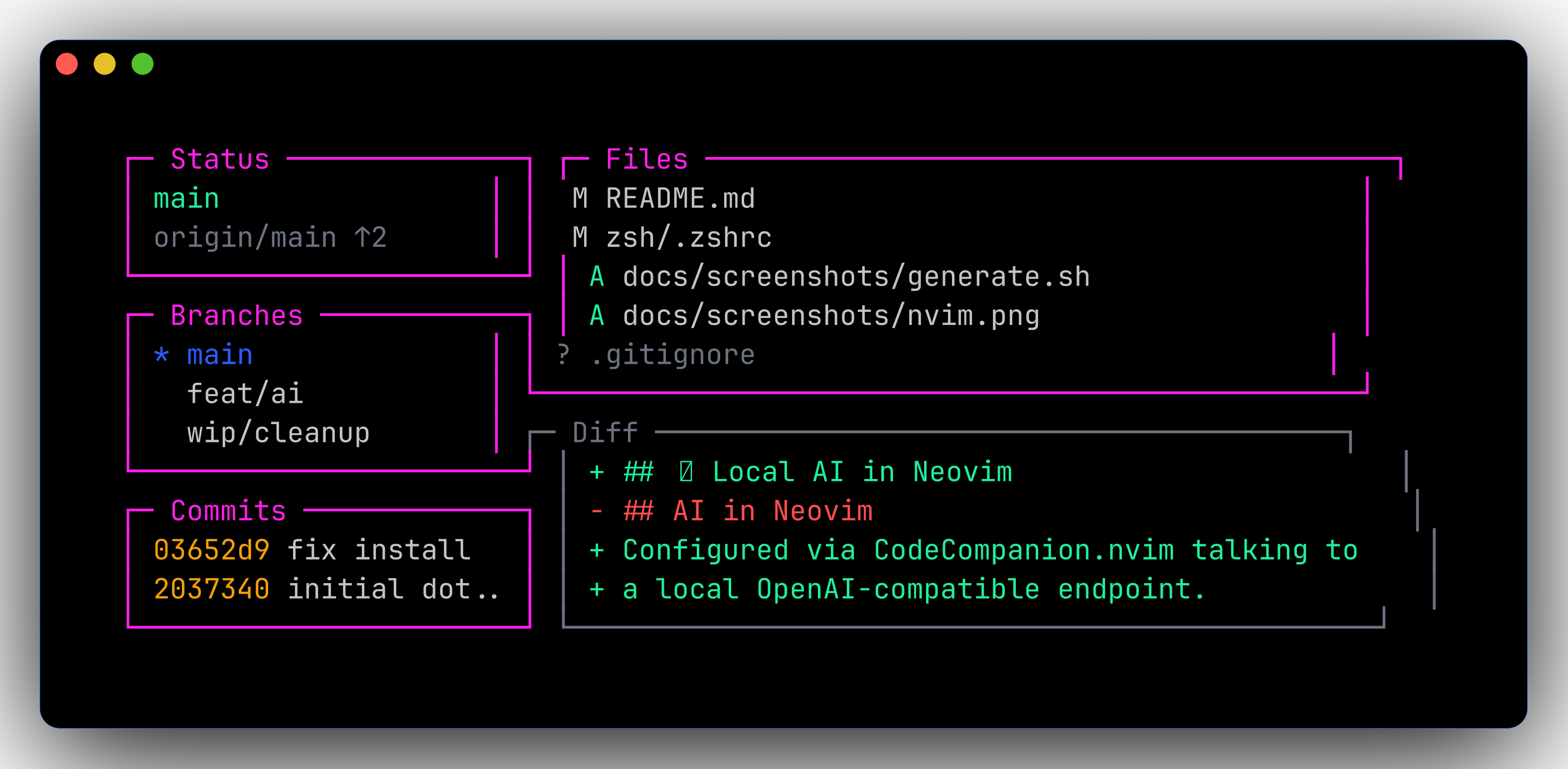
Task: Select the zsh/.zshrc file row
Action: 672,237
